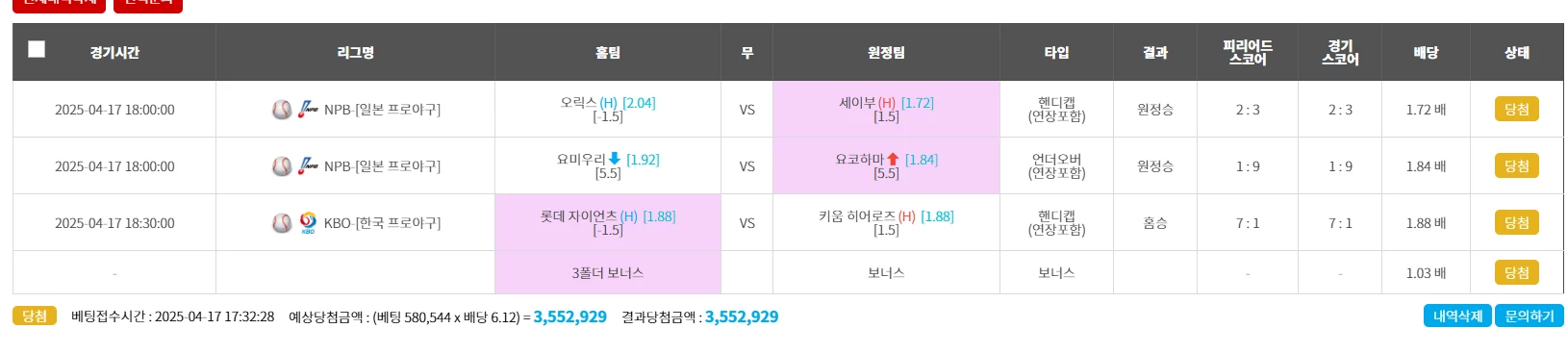This screenshot has width=1568, height=354.
Task: Click the baseball icon in first NPB row
Action: 281,110
